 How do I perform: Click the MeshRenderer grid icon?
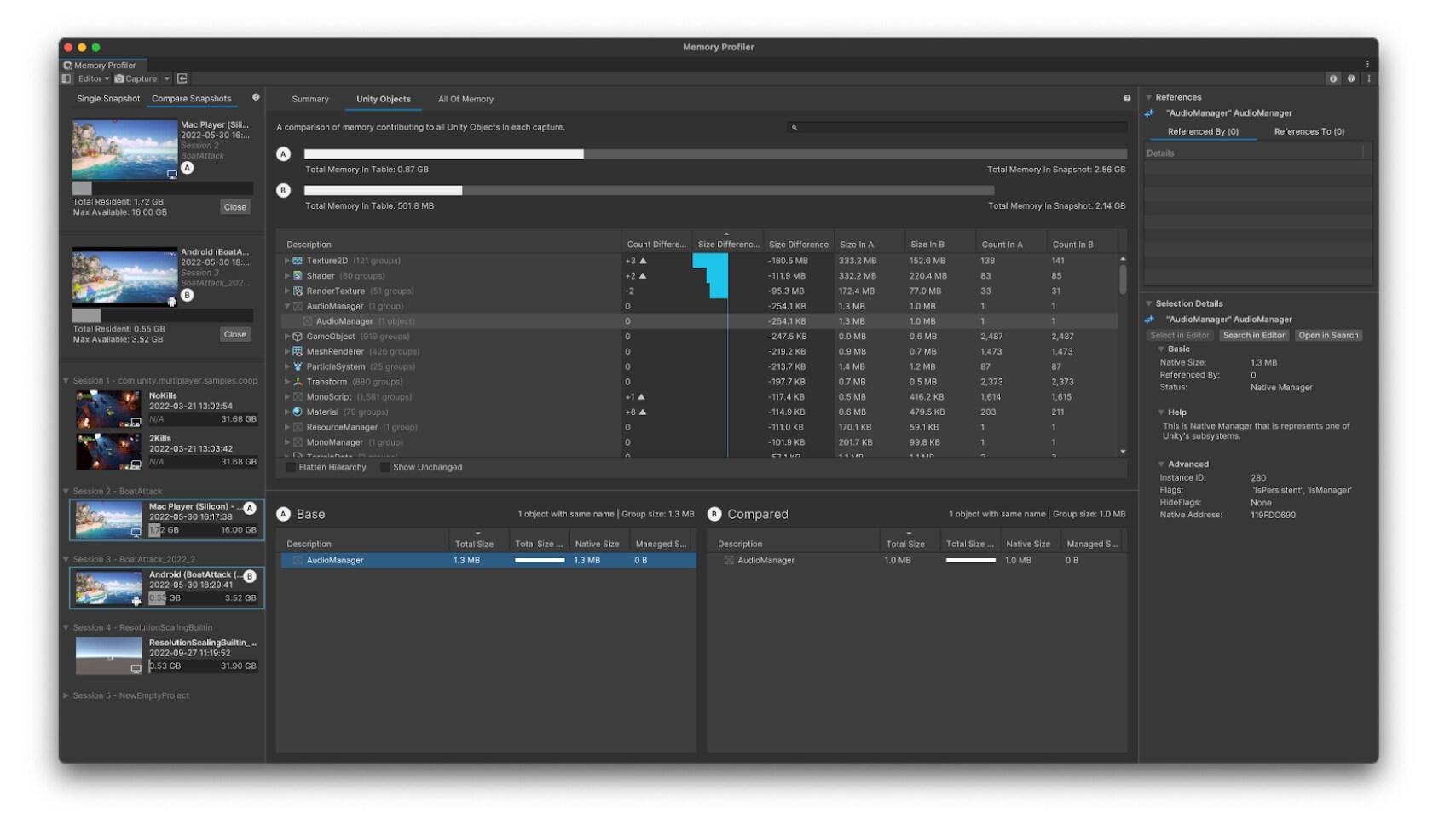[x=296, y=351]
